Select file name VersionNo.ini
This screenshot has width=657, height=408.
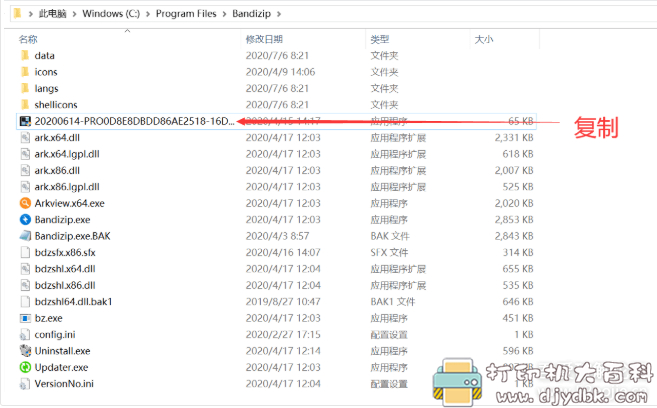(x=64, y=384)
